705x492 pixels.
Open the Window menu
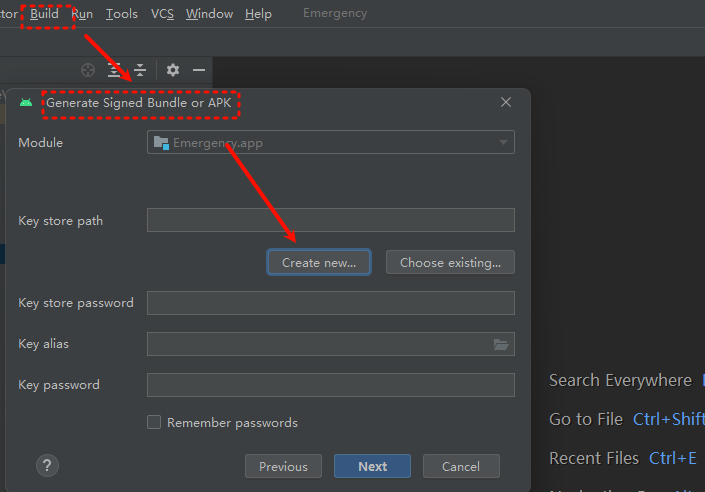pyautogui.click(x=210, y=14)
